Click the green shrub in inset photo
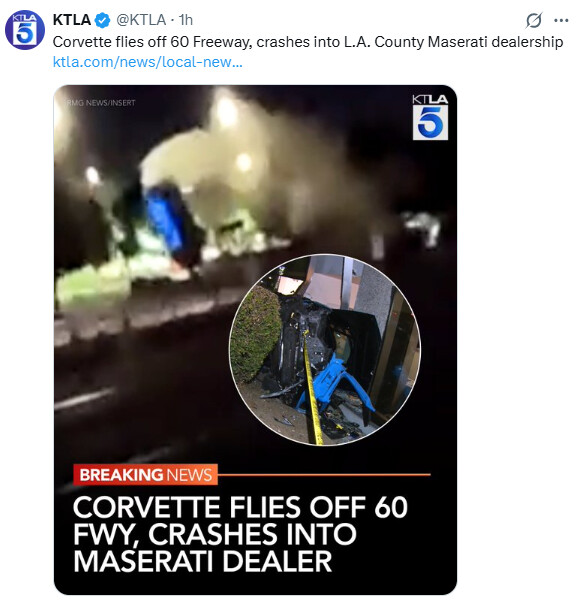Image resolution: width=576 pixels, height=605 pixels. (256, 333)
